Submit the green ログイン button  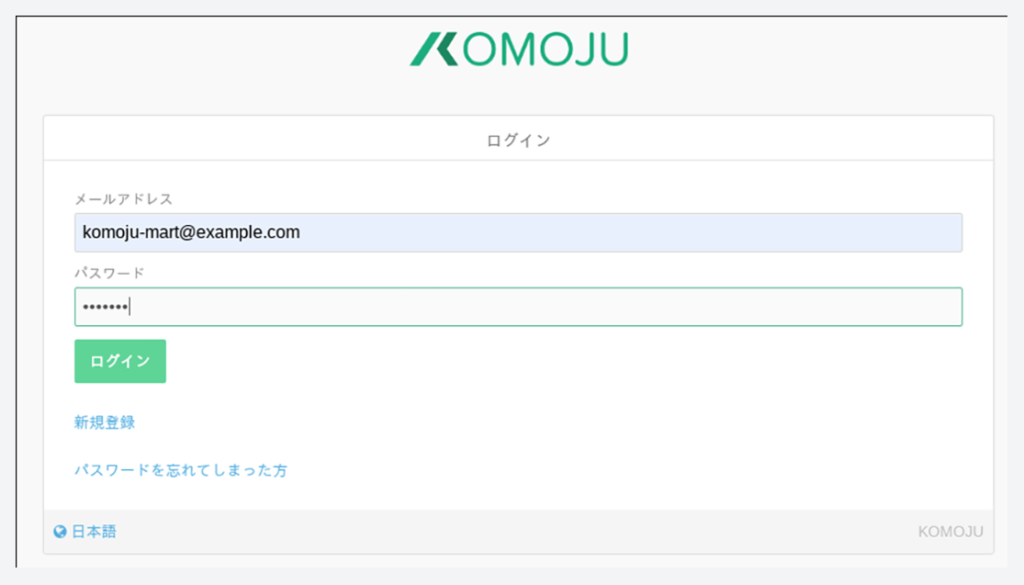pos(120,361)
